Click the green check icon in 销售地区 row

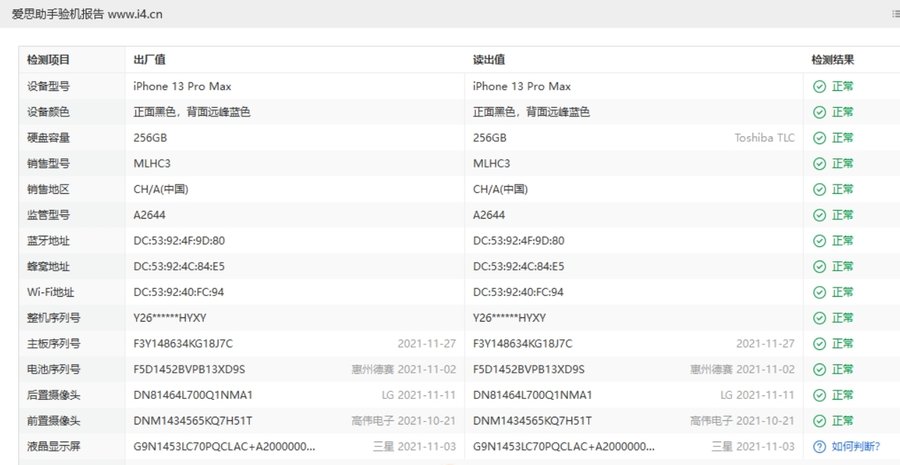tap(819, 189)
